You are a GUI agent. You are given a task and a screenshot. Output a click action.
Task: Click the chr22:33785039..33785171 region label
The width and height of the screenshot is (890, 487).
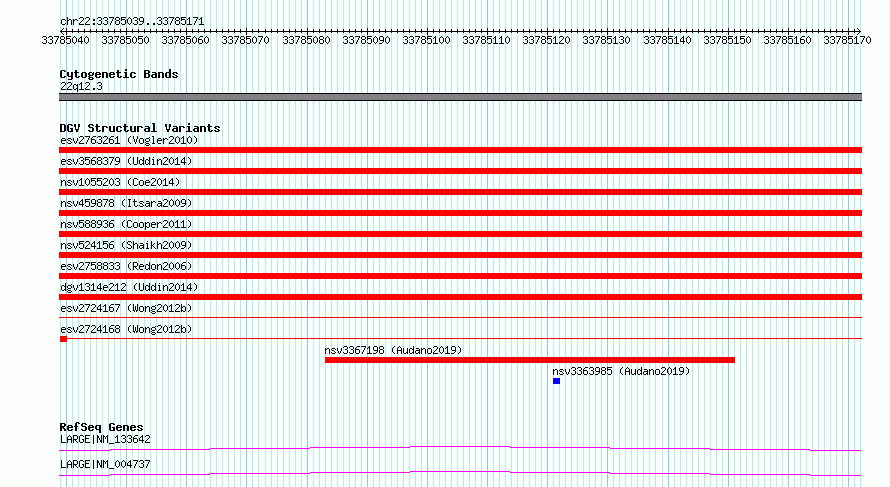tap(132, 21)
